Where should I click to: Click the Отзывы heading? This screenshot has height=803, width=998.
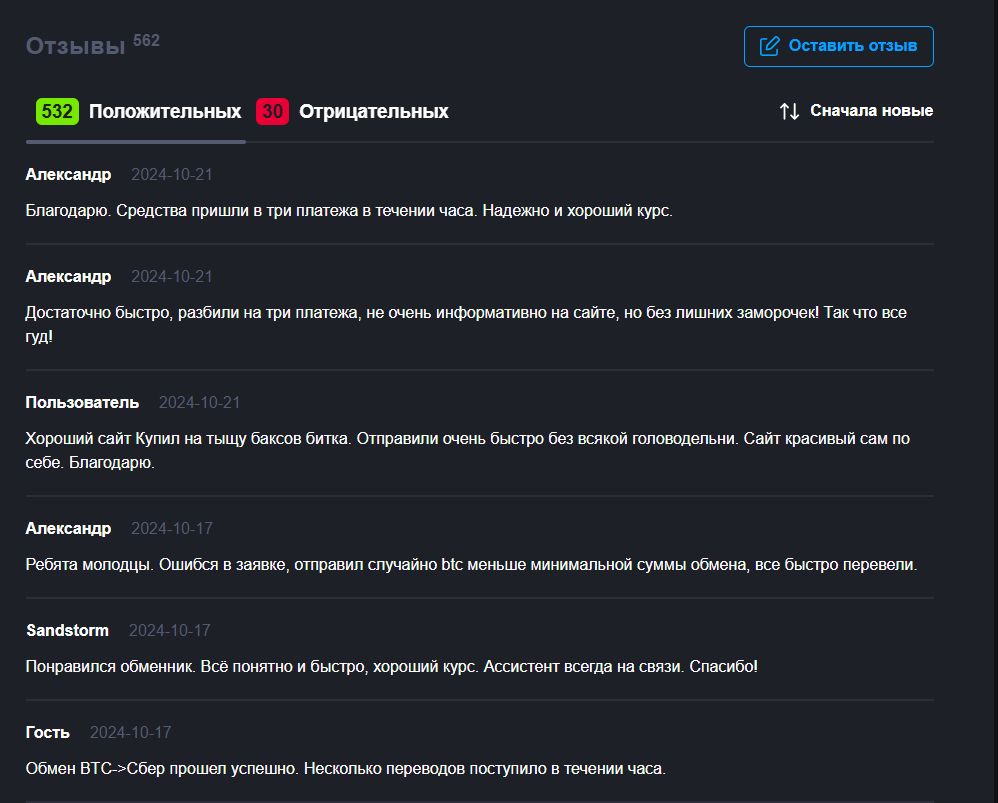(x=75, y=47)
